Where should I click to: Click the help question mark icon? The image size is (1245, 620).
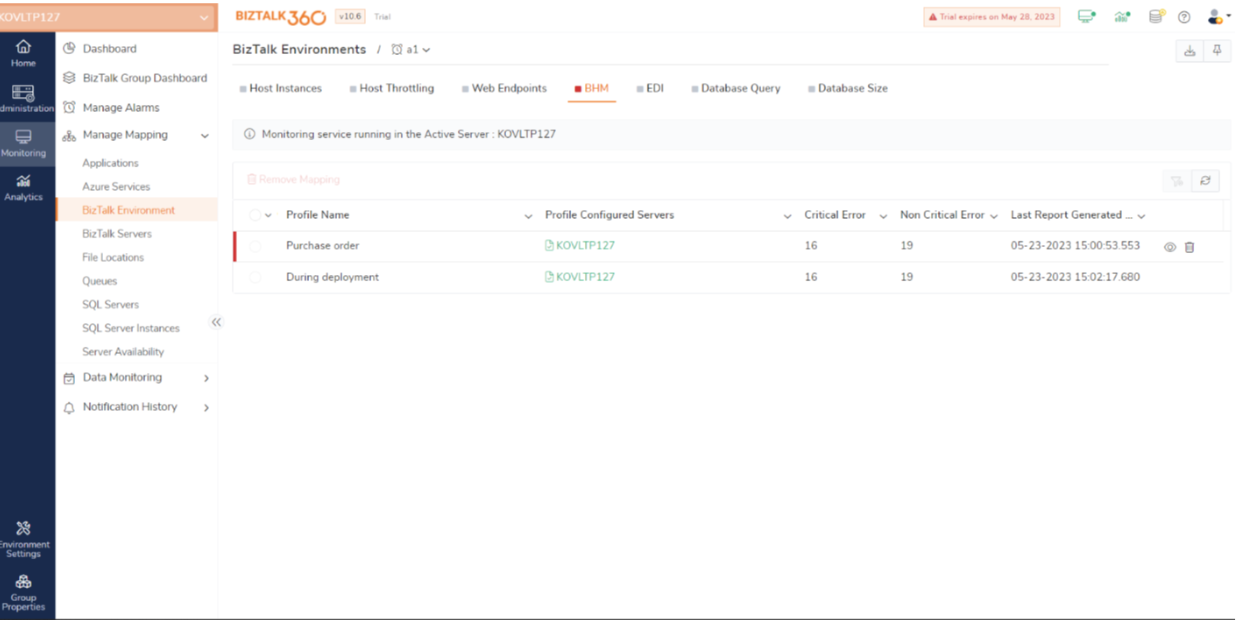(x=1184, y=17)
